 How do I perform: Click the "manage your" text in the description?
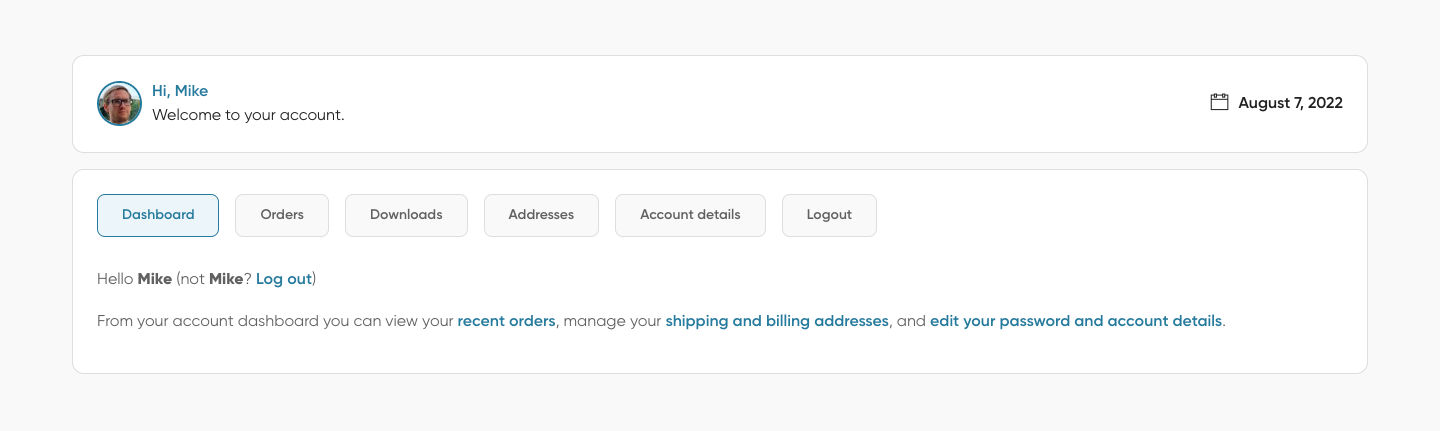[x=612, y=321]
